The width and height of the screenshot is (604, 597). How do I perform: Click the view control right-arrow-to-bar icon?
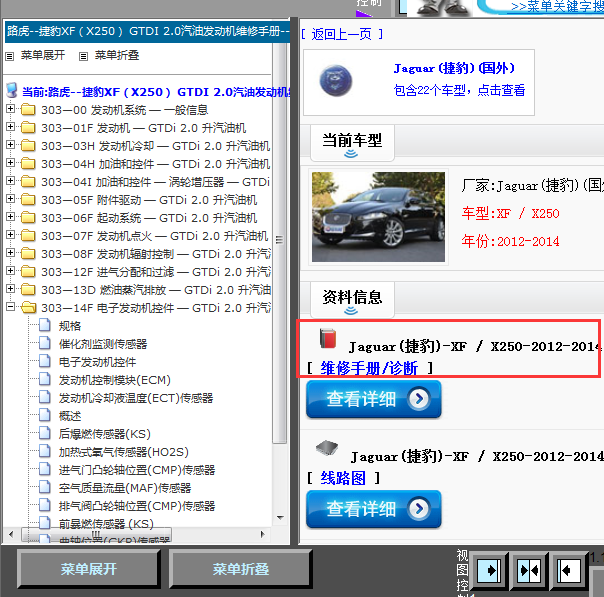coord(489,570)
